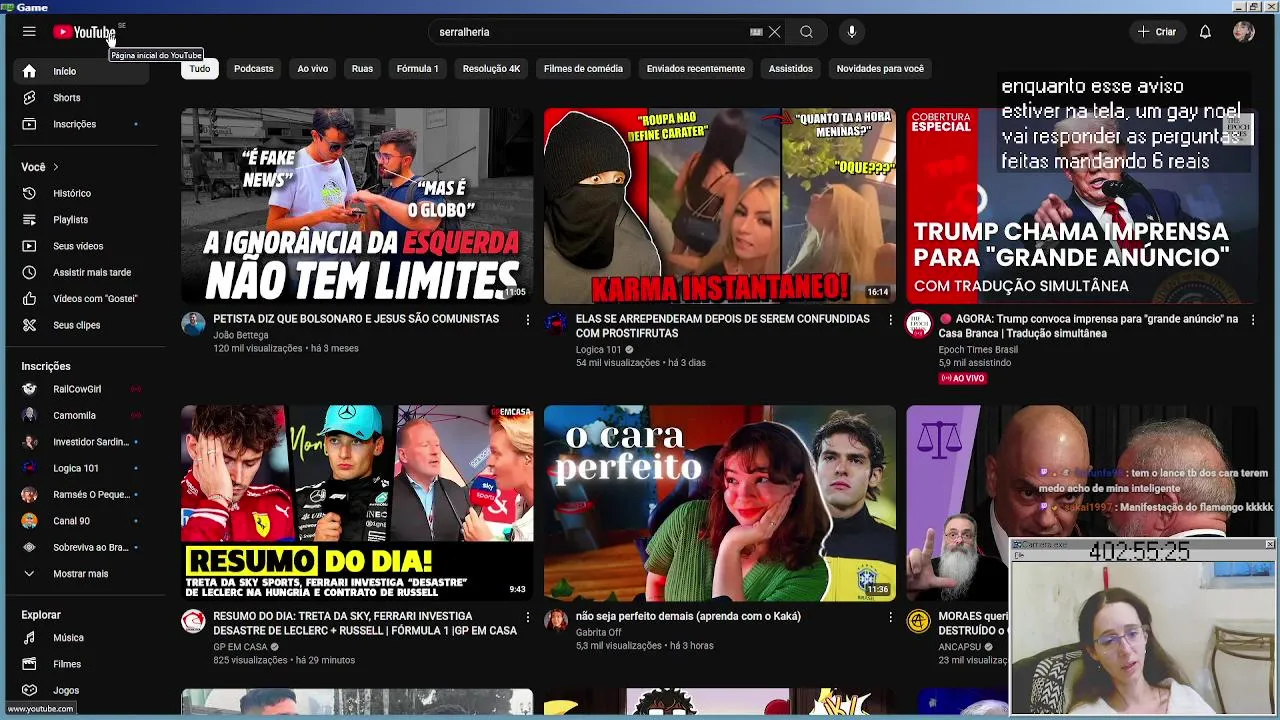
Task: Close the webcam overlay window
Action: (1270, 544)
